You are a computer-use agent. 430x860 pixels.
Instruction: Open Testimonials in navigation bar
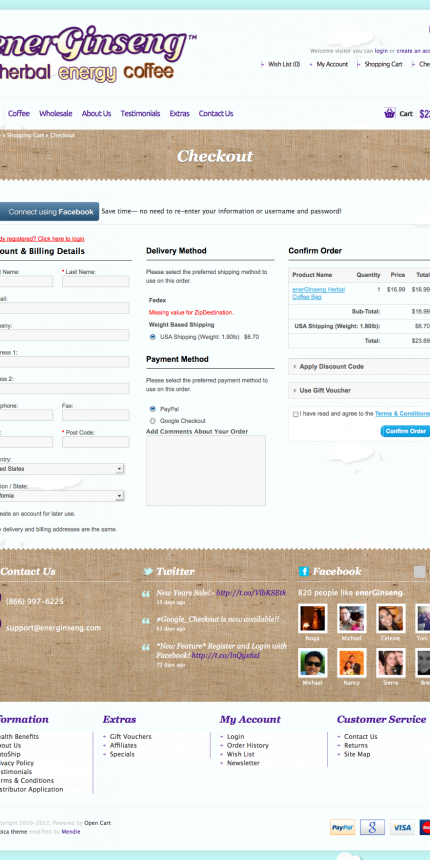140,114
